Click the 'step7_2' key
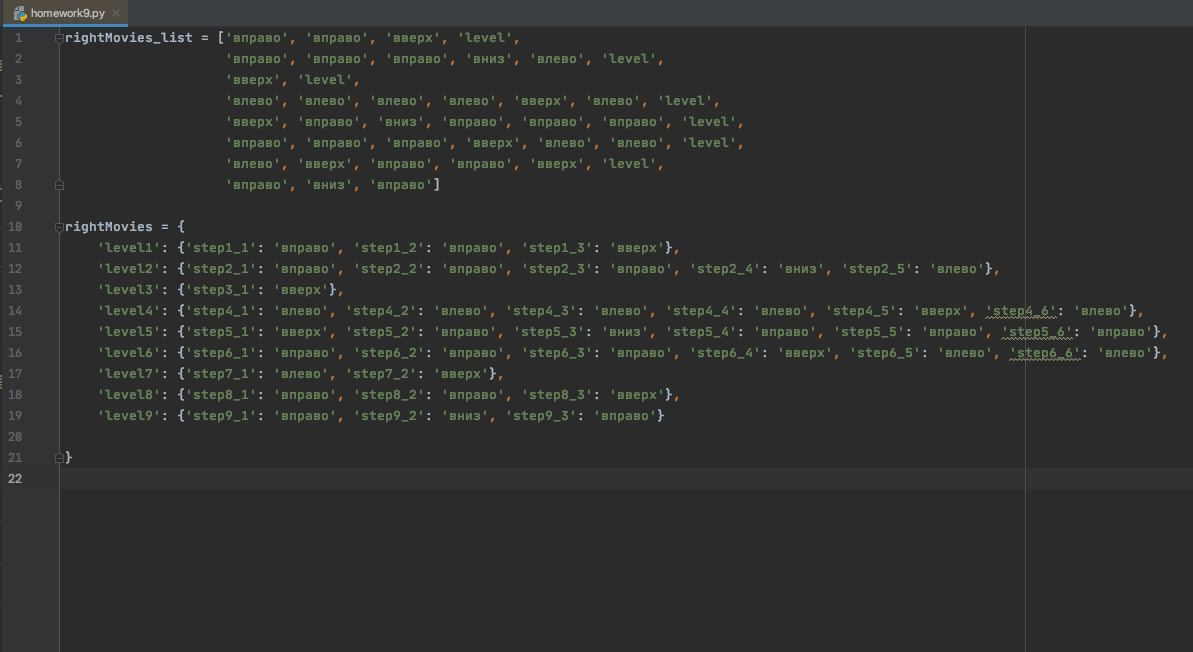 [x=380, y=374]
